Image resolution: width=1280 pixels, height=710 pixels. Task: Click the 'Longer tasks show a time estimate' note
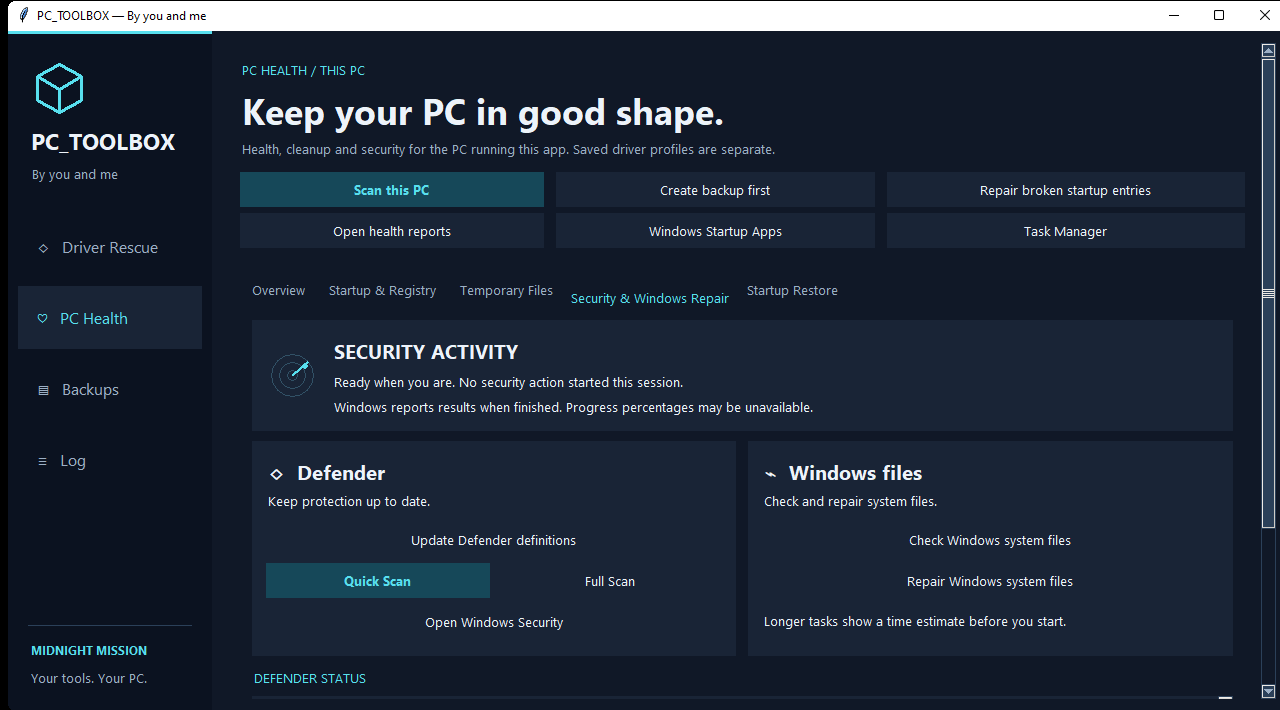click(915, 621)
